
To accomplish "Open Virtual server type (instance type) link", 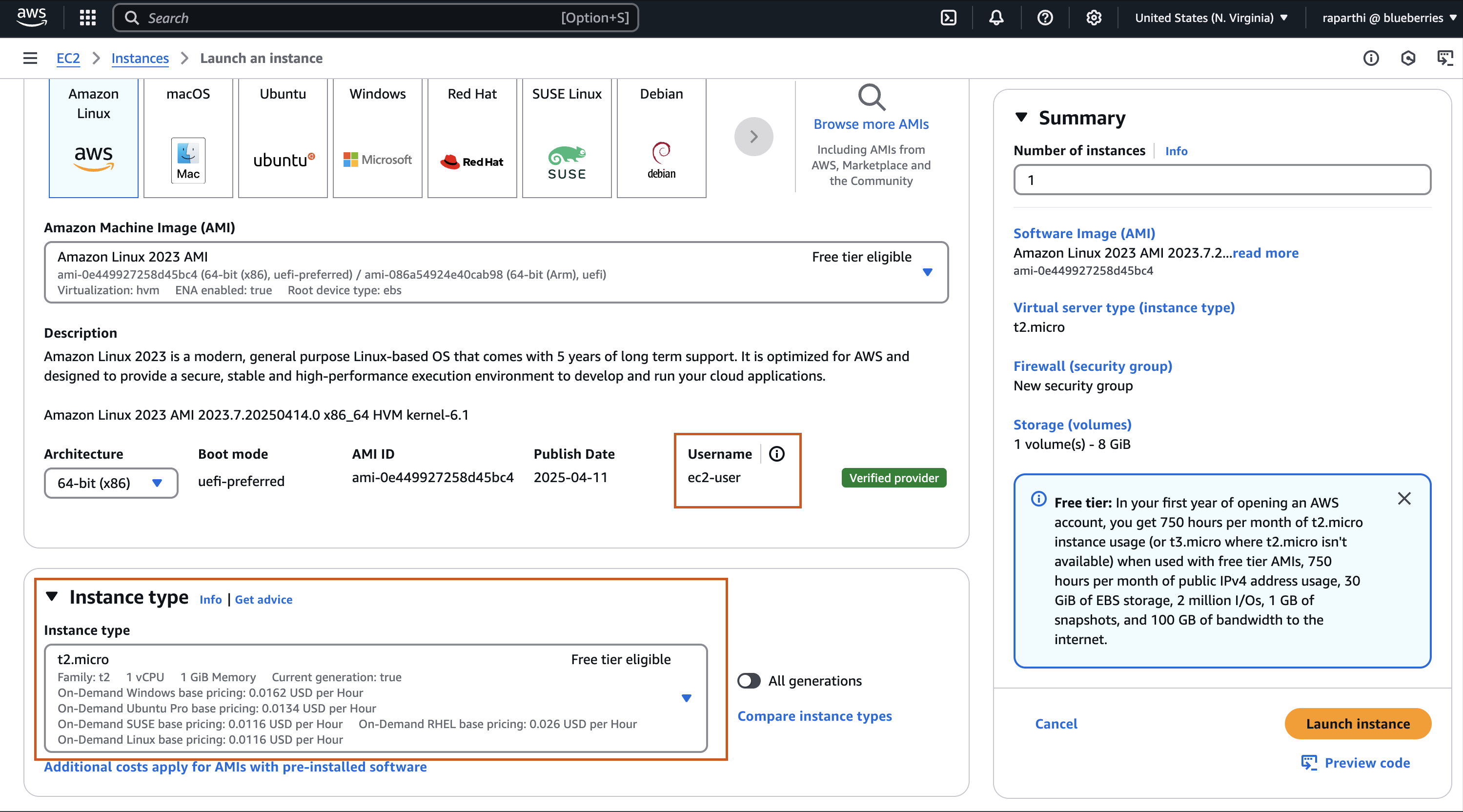I will (x=1124, y=307).
